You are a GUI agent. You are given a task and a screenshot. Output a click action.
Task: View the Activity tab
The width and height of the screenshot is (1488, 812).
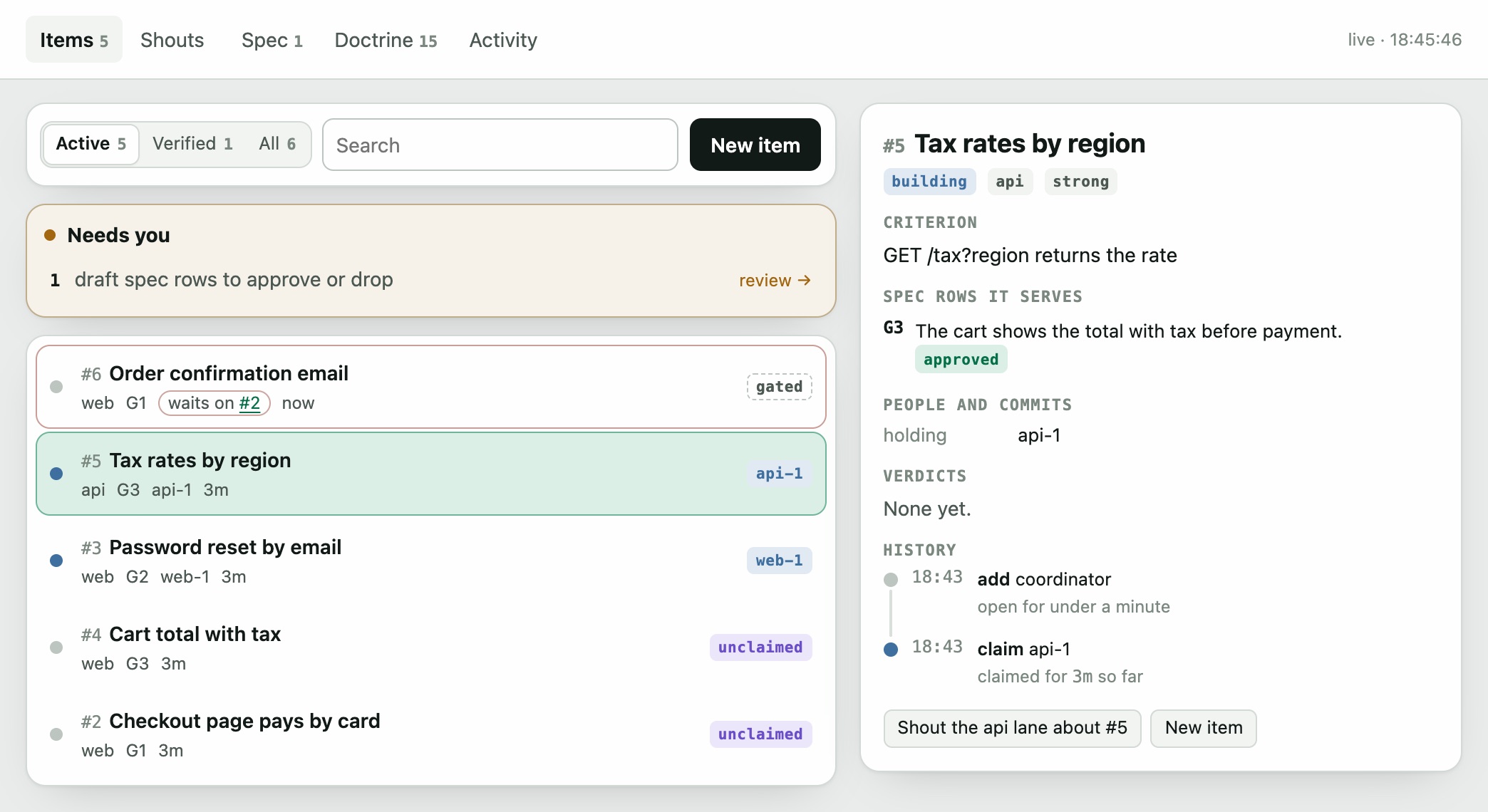point(503,40)
